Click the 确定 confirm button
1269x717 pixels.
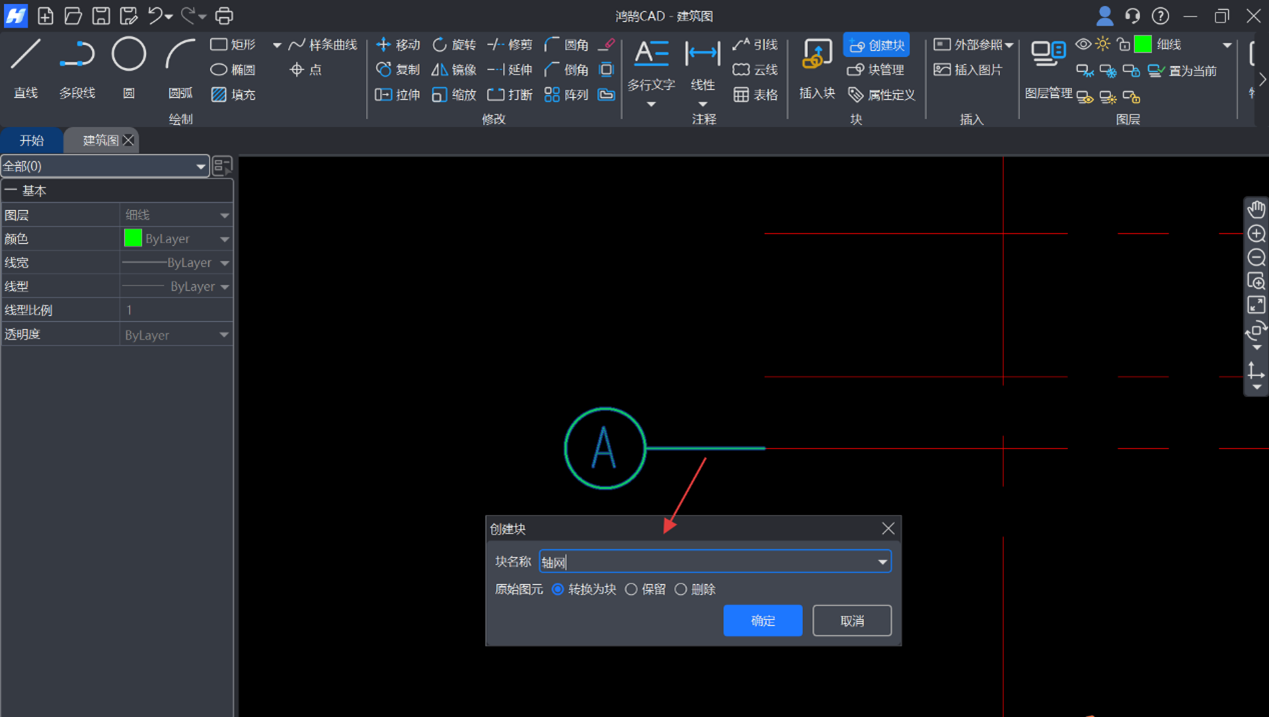pos(762,621)
